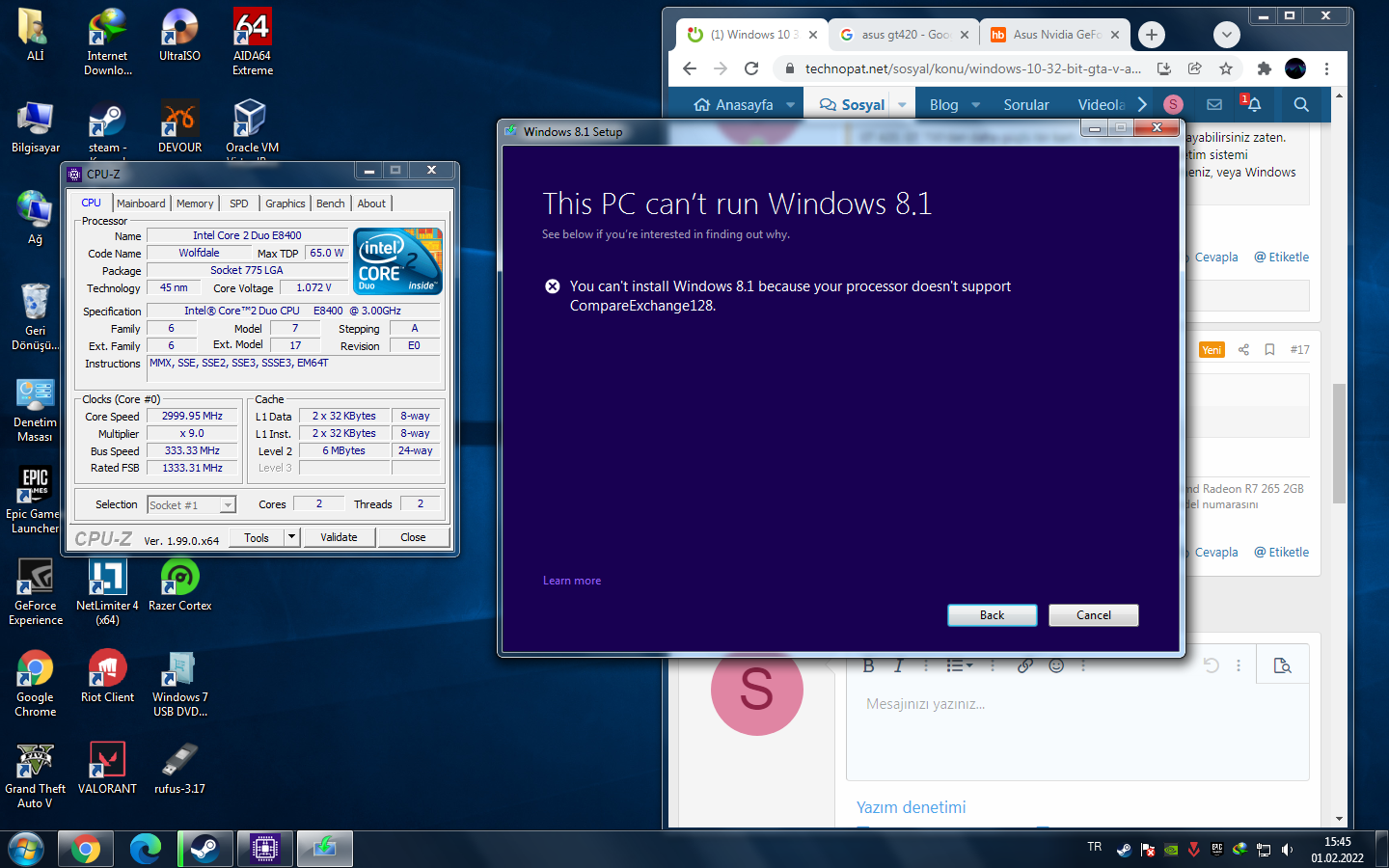Open the Learn more link in Setup

(x=572, y=581)
